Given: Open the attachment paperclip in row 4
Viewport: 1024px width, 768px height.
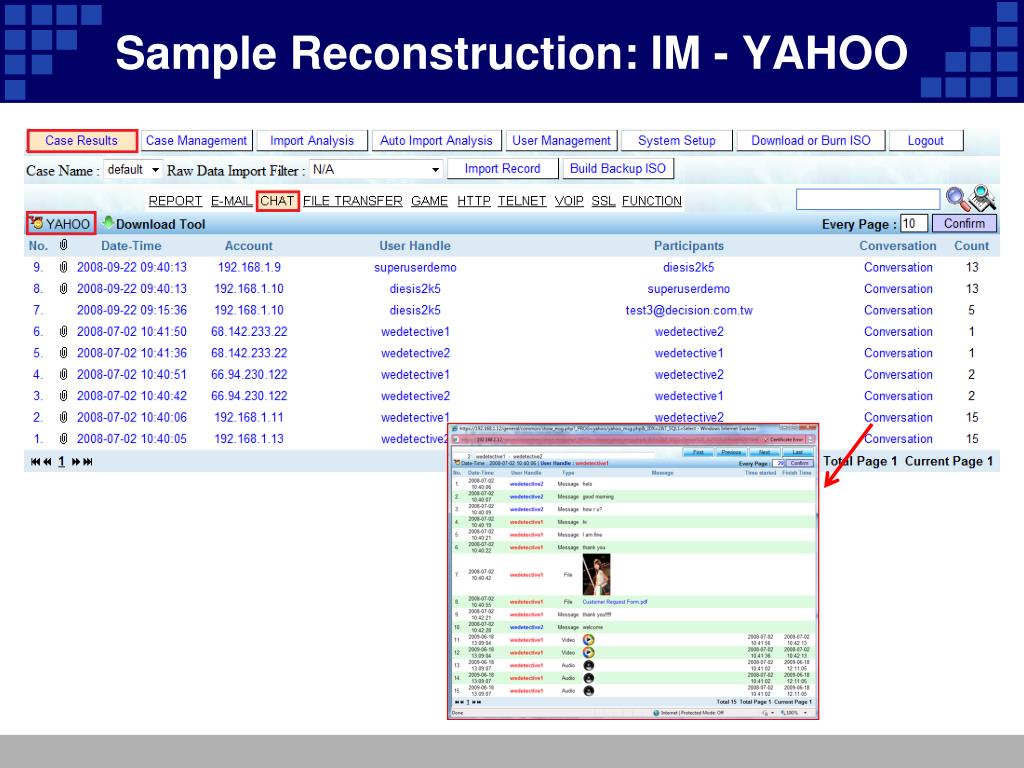Looking at the screenshot, I should point(63,375).
